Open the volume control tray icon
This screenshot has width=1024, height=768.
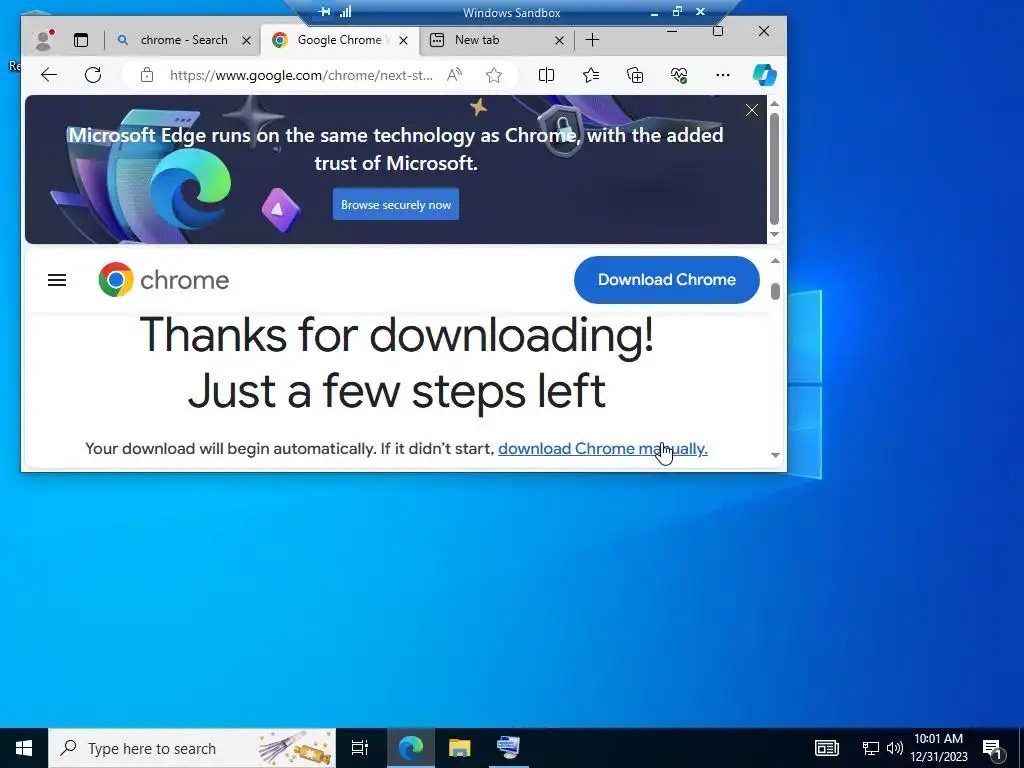click(895, 748)
